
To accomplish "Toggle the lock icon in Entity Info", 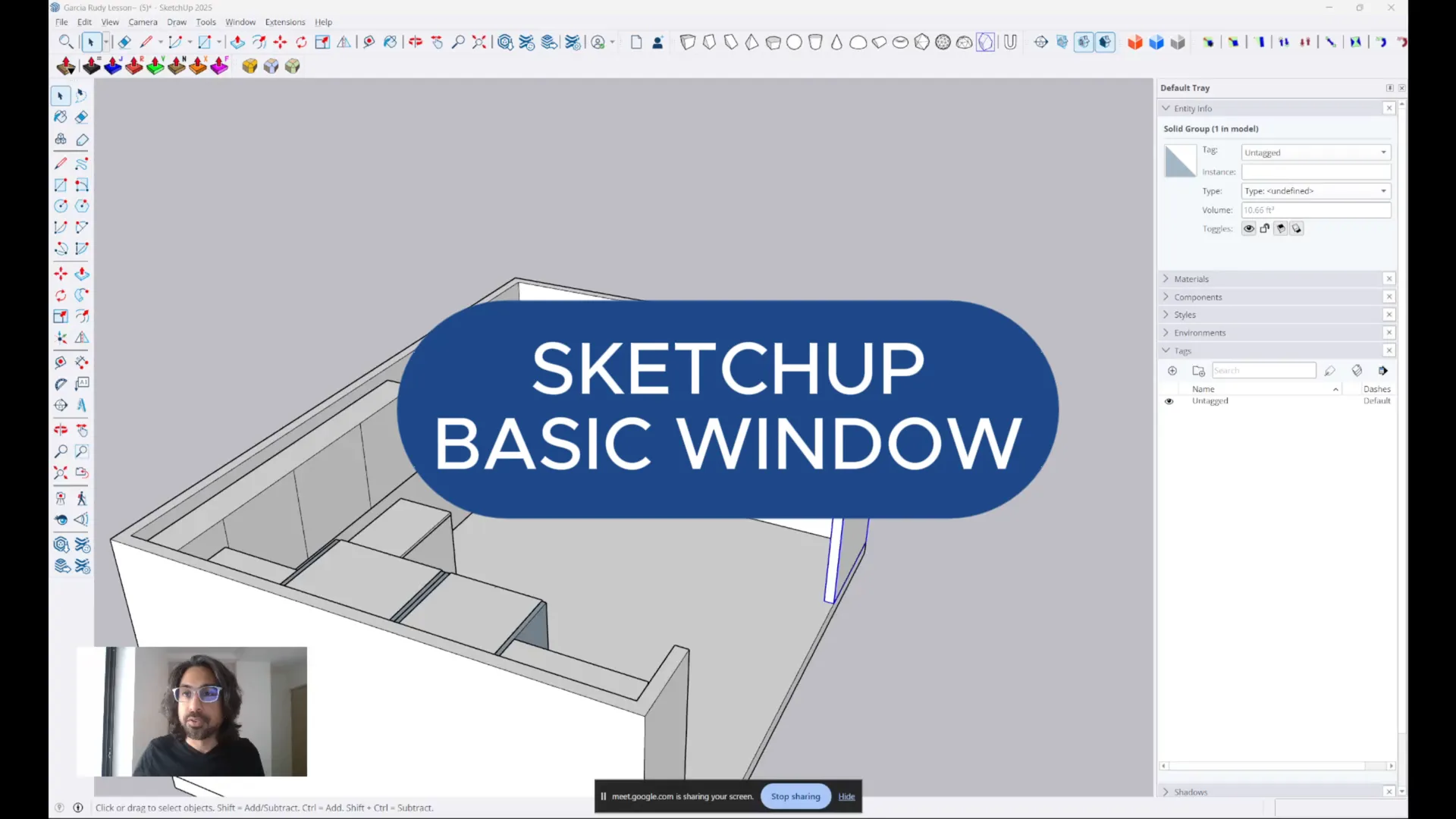I will 1265,228.
